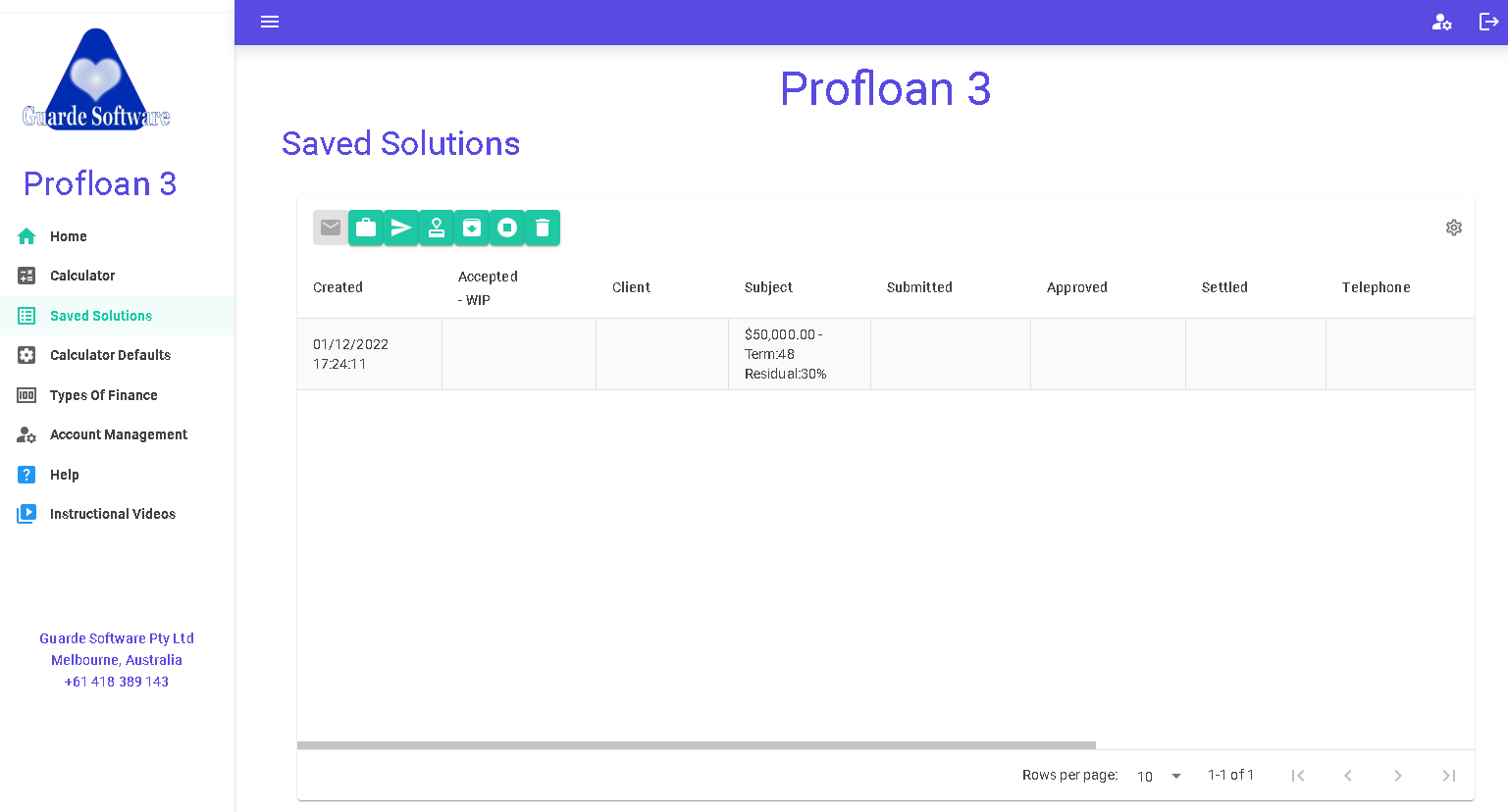Viewport: 1508px width, 812px height.
Task: Go to the next page of results
Action: (x=1398, y=776)
